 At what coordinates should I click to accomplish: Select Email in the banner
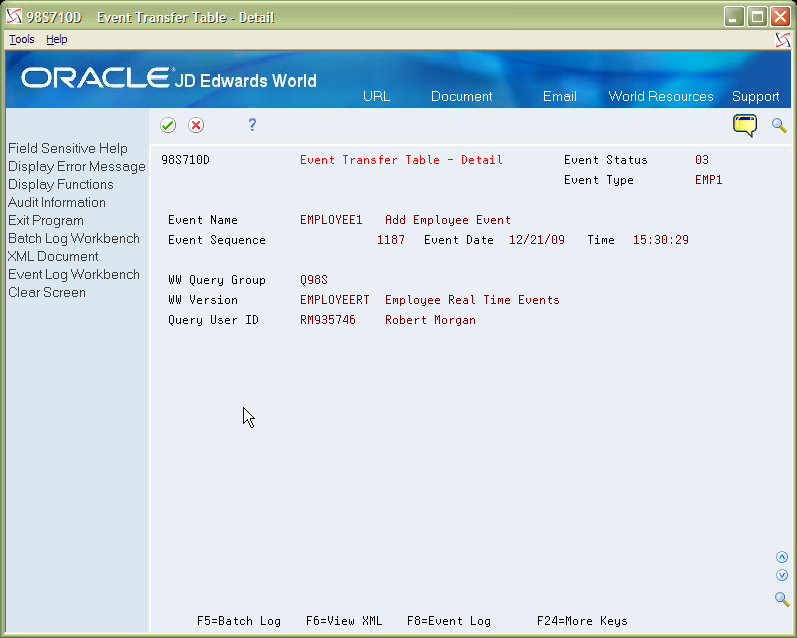560,96
